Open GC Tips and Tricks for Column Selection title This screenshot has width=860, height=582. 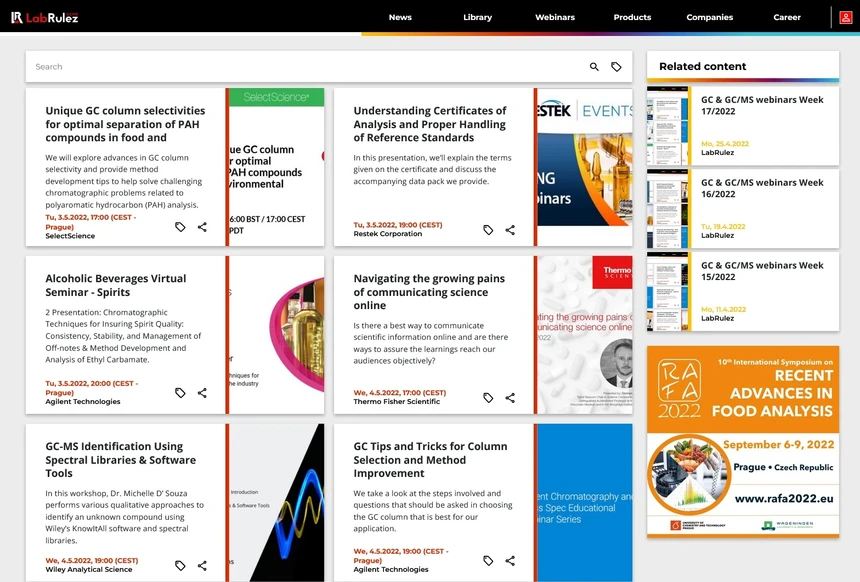[x=431, y=460]
